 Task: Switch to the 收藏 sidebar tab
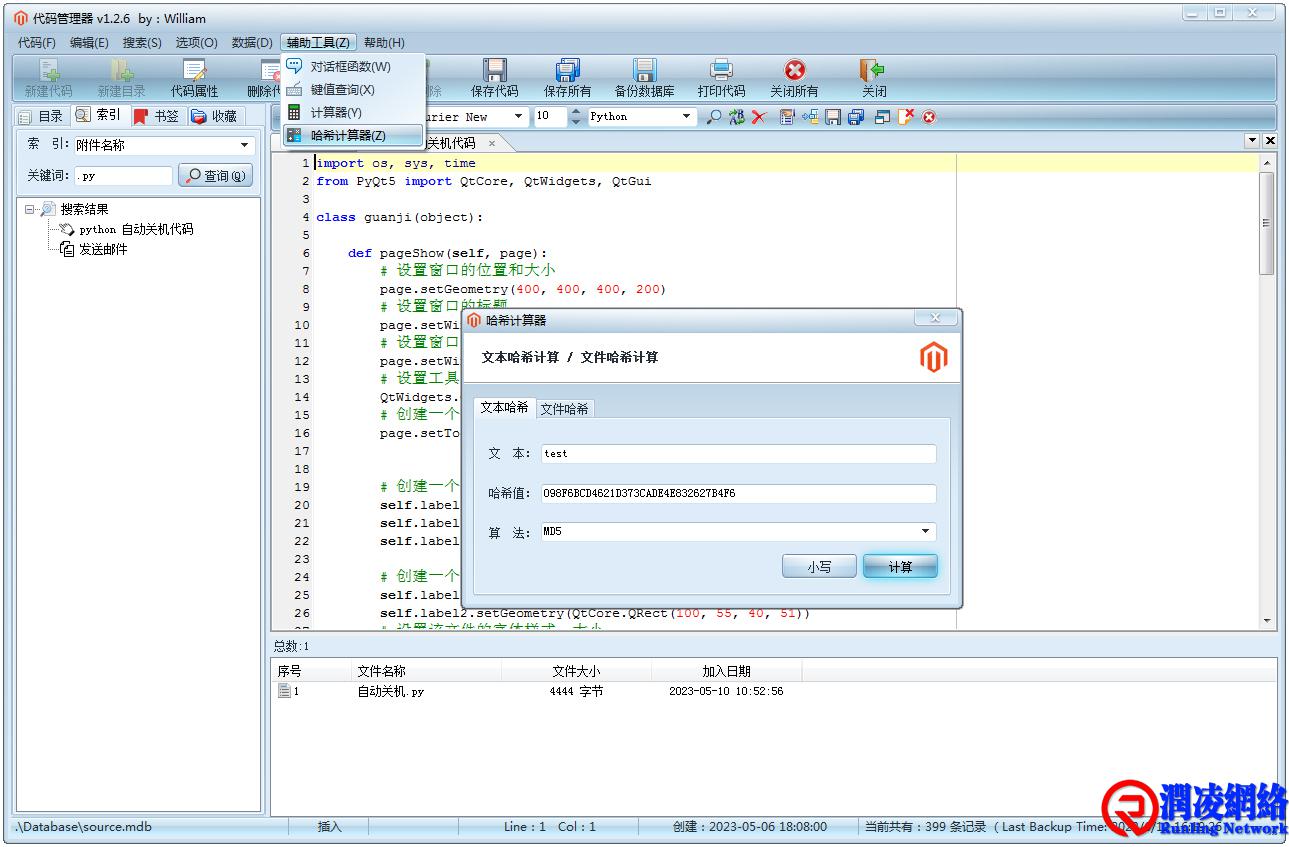[215, 116]
